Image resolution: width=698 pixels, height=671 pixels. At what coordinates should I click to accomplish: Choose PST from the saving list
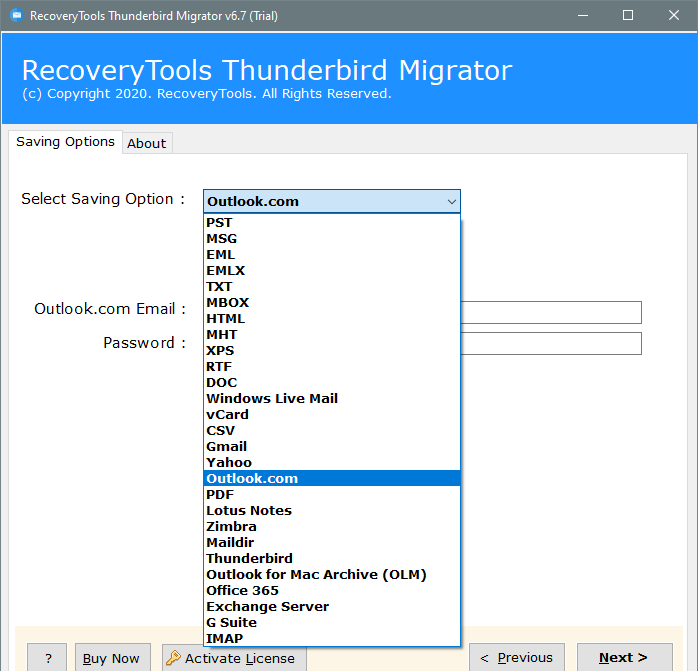[332, 222]
